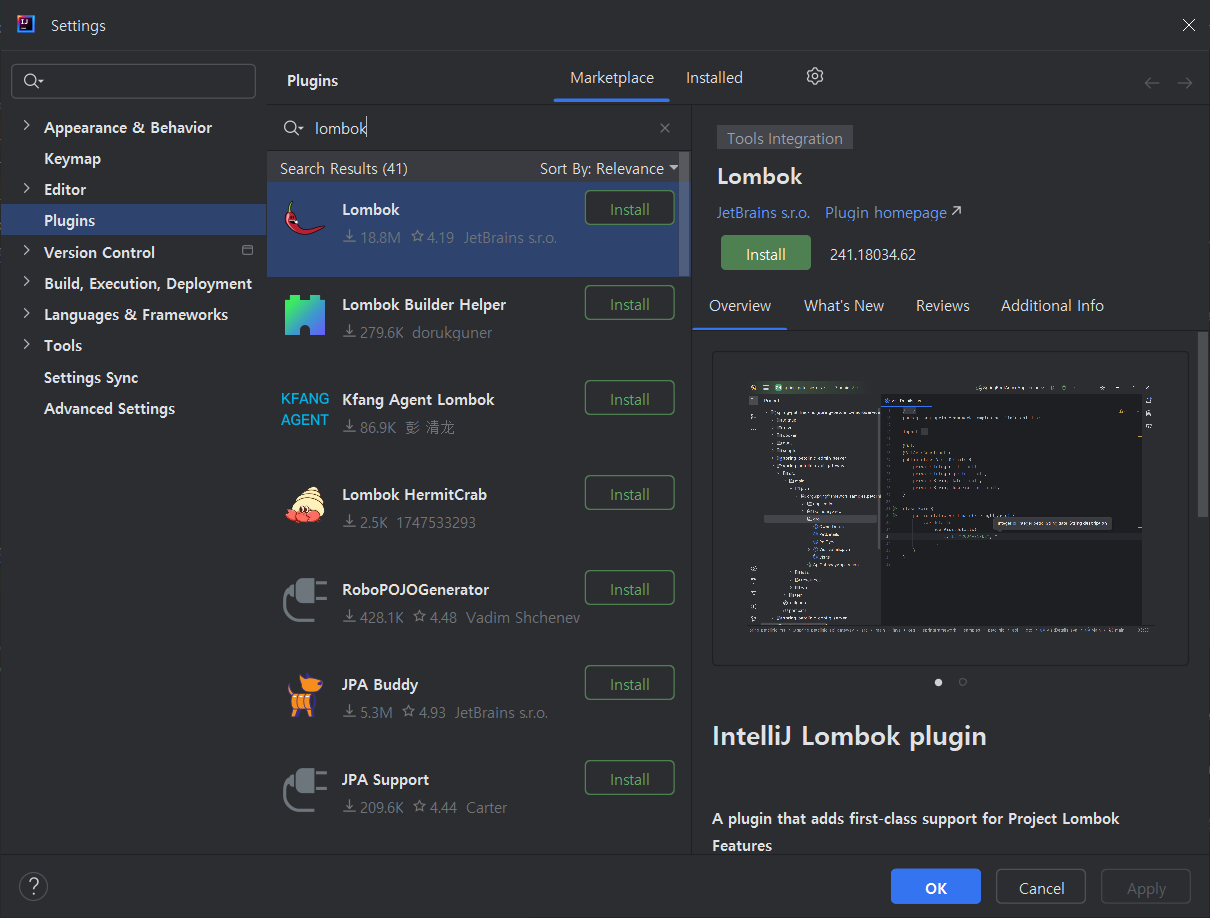Screen dimensions: 1210x918
Task: Click the IntelliJ logo in title bar
Action: (27, 25)
